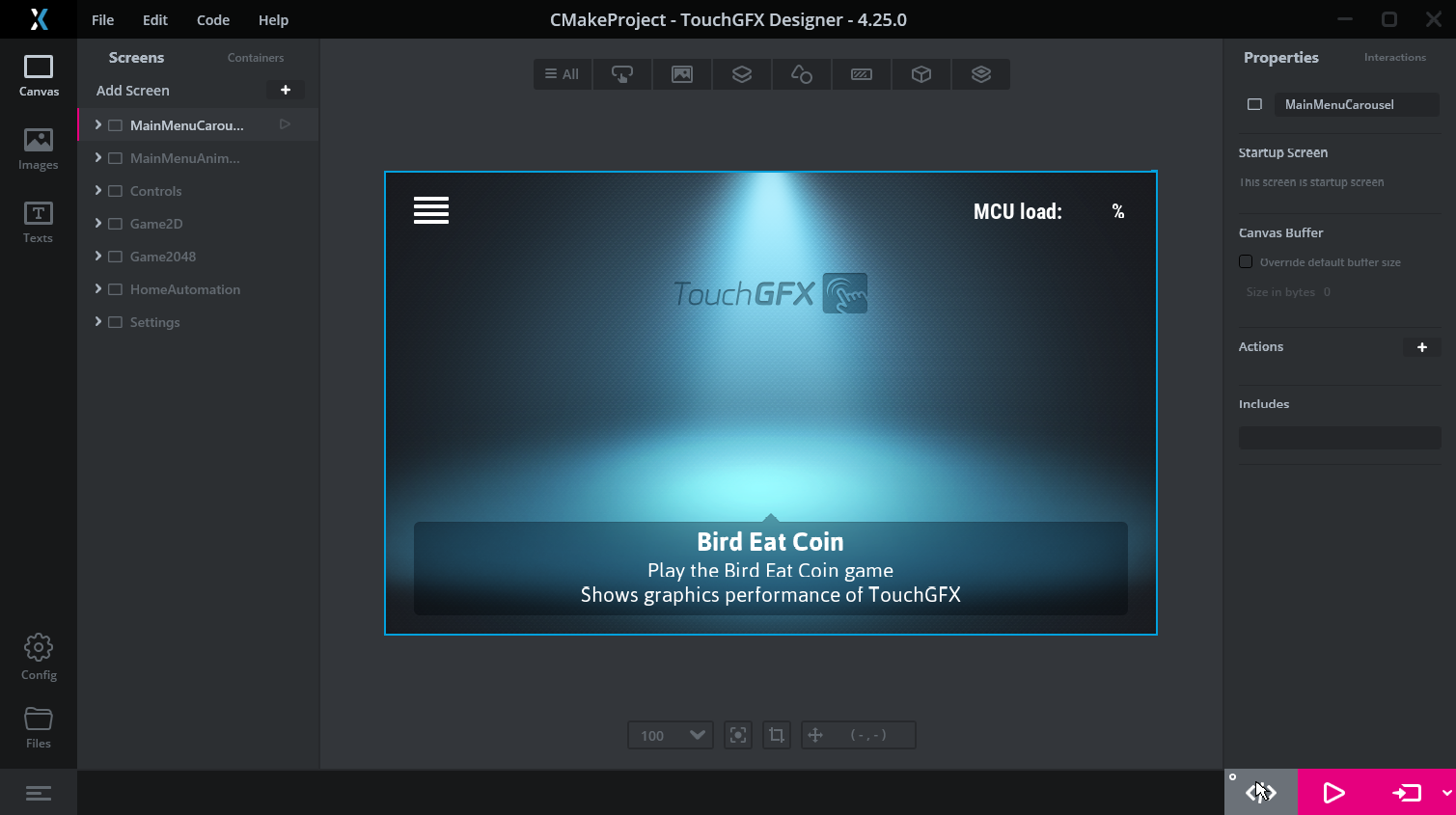Expand the HomeAutomation screen tree item
This screenshot has height=815, width=1456.
pyautogui.click(x=98, y=289)
